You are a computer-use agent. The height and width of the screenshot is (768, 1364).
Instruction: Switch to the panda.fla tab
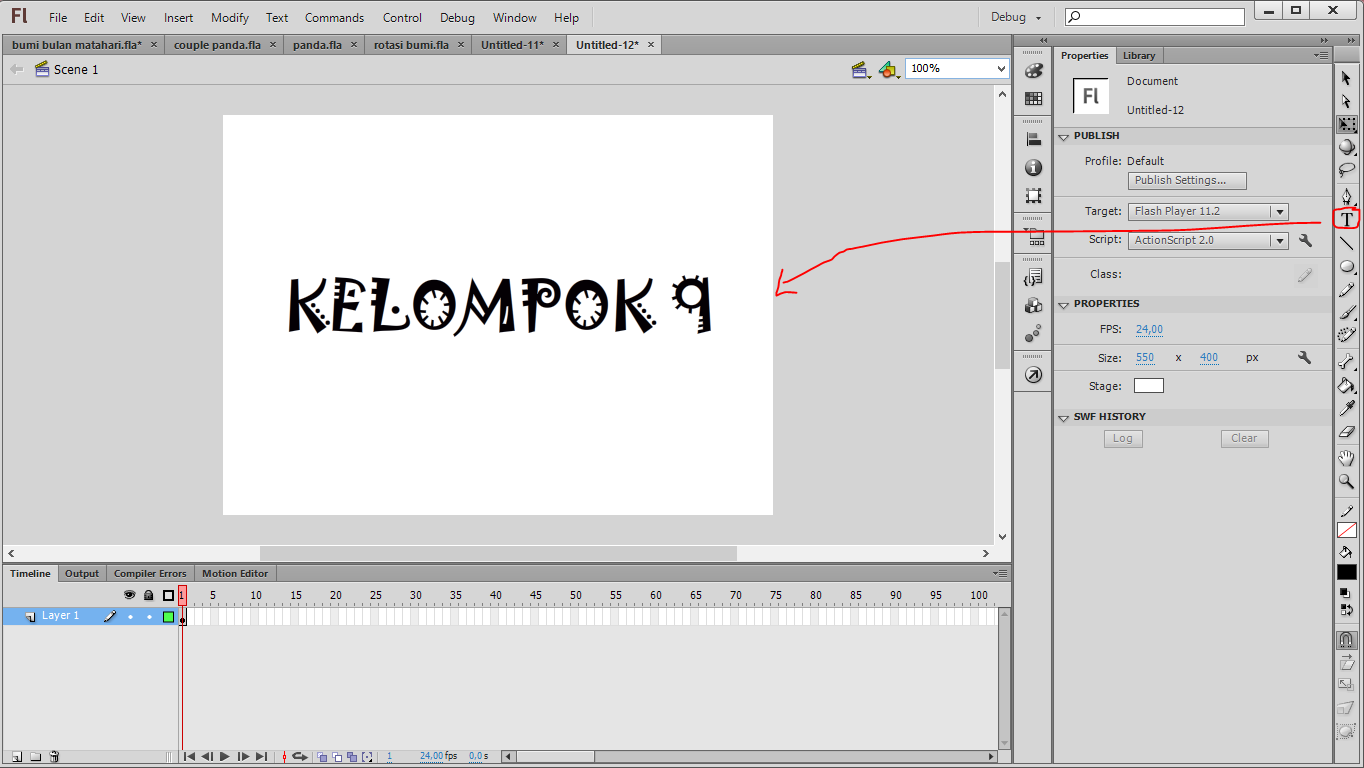(x=318, y=44)
